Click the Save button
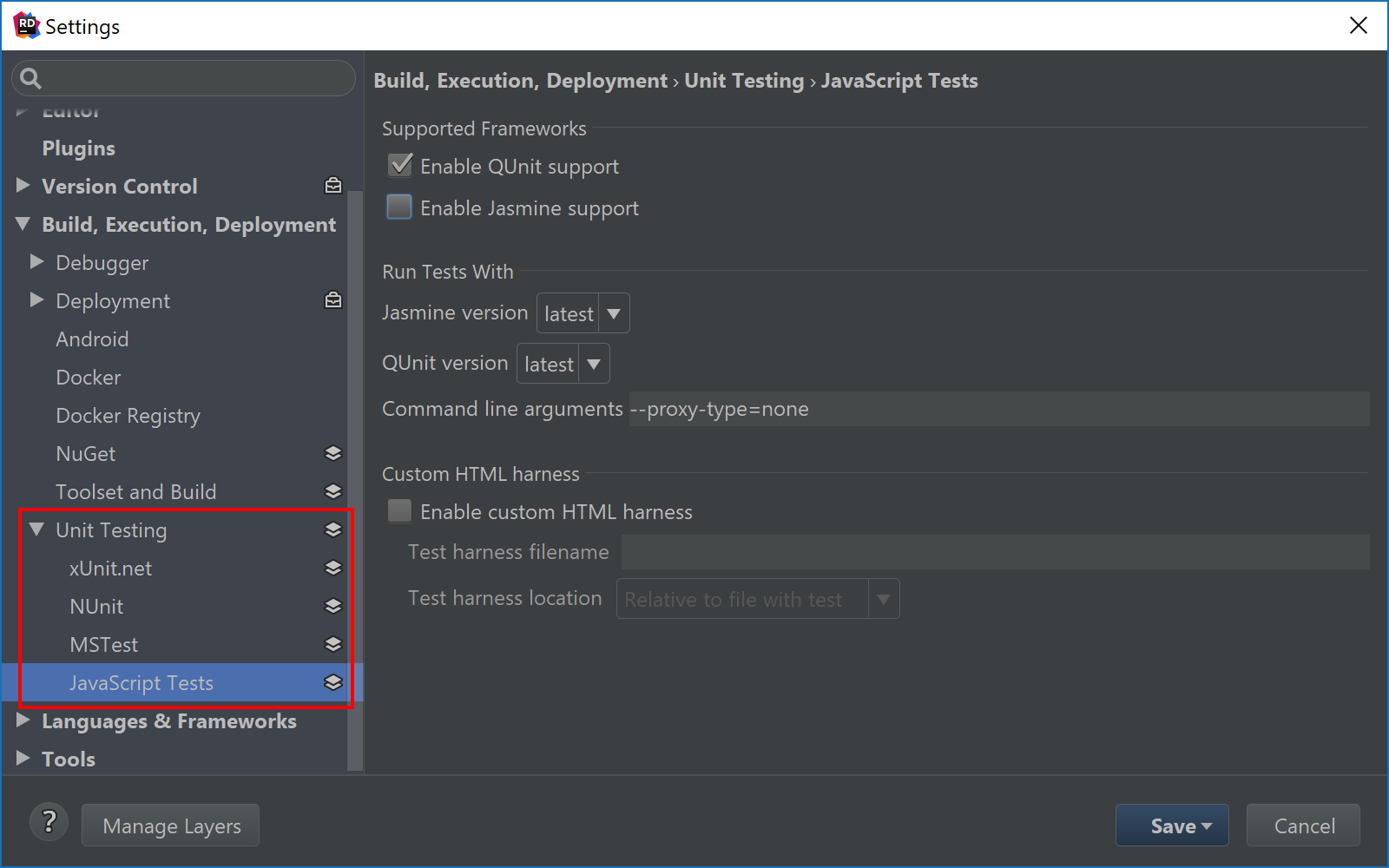The height and width of the screenshot is (868, 1389). [1172, 825]
